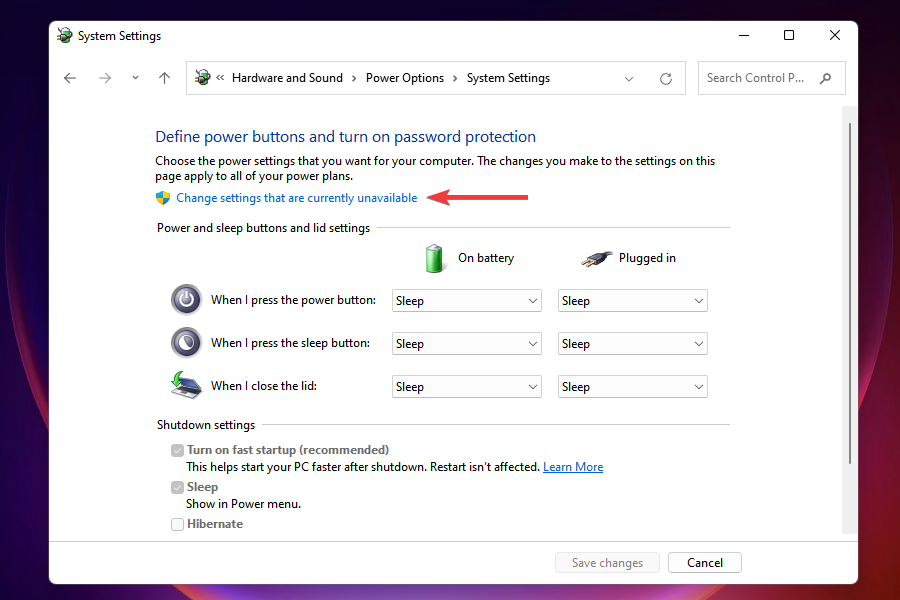Refresh the page with refresh icon
The width and height of the screenshot is (900, 600).
coord(666,79)
